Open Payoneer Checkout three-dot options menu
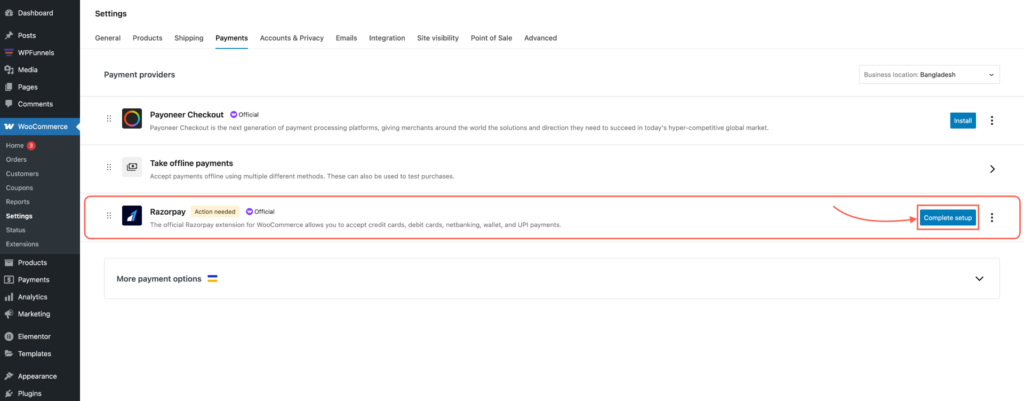The width and height of the screenshot is (1024, 401). tap(992, 120)
